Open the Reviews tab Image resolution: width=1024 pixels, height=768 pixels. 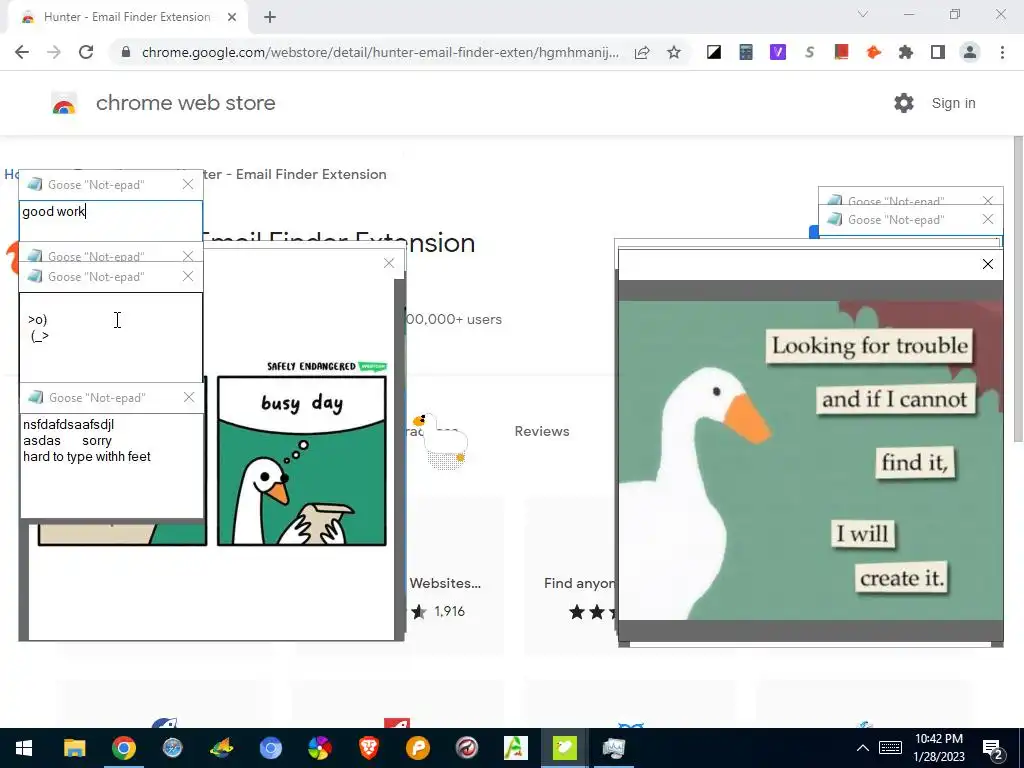pyautogui.click(x=541, y=431)
